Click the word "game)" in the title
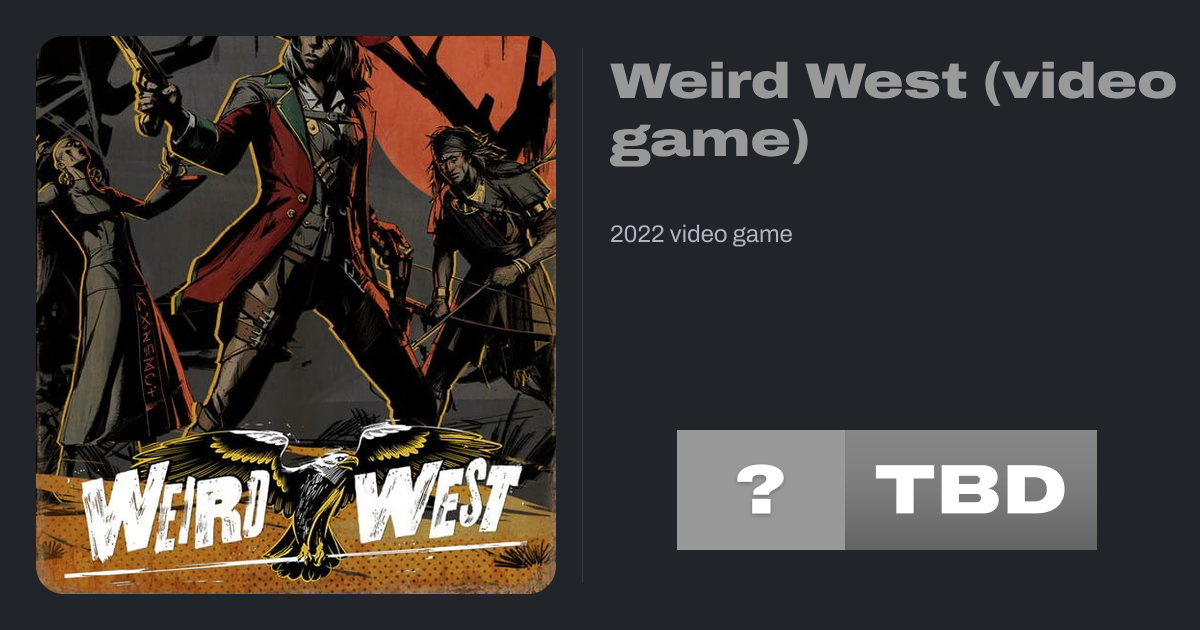This screenshot has height=630, width=1200. 708,139
